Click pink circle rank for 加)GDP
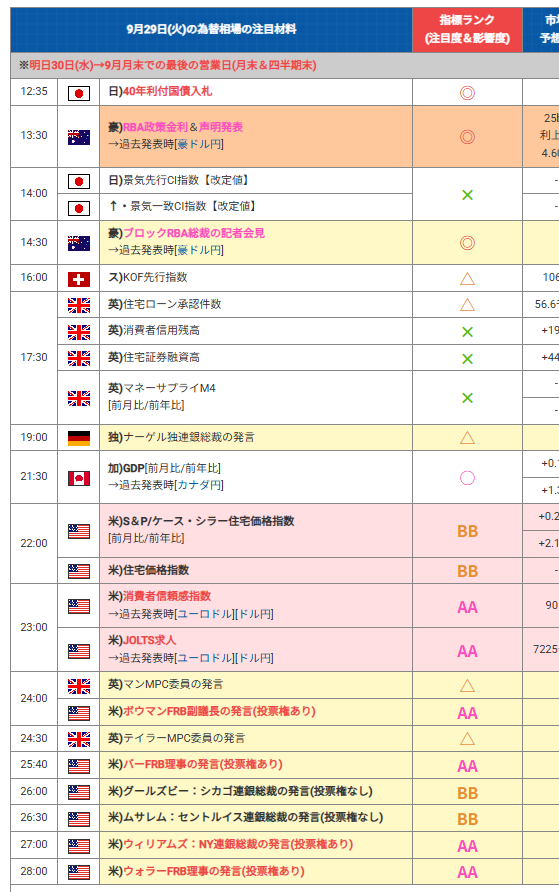 (x=467, y=478)
